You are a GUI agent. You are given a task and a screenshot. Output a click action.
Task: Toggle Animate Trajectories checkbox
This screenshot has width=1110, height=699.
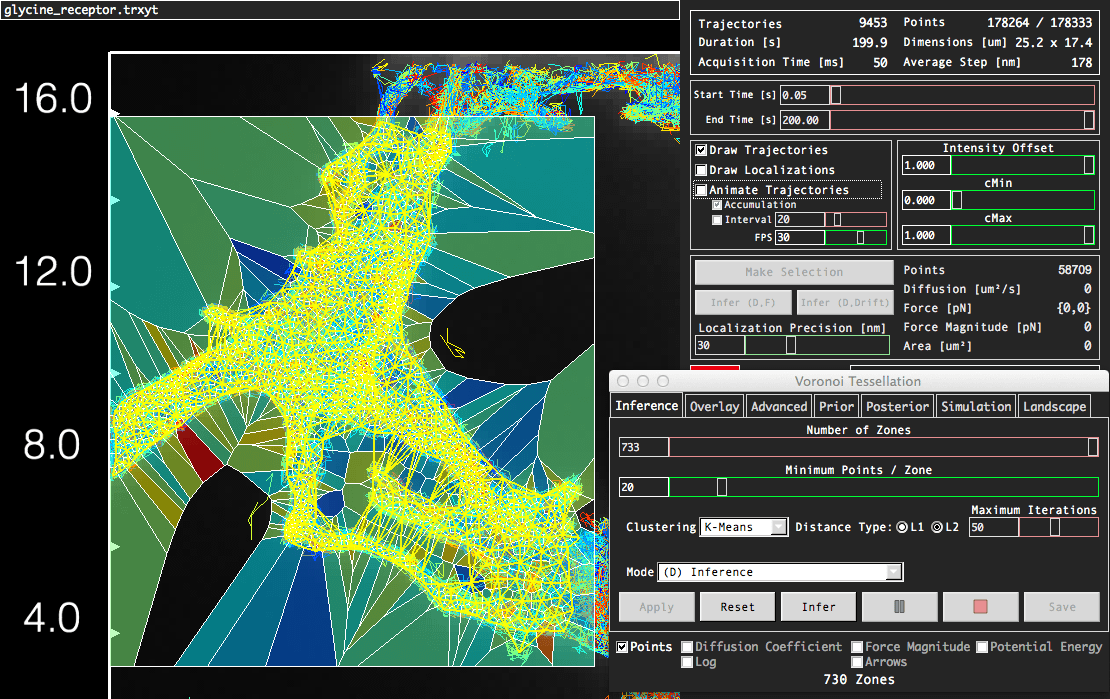tap(702, 190)
